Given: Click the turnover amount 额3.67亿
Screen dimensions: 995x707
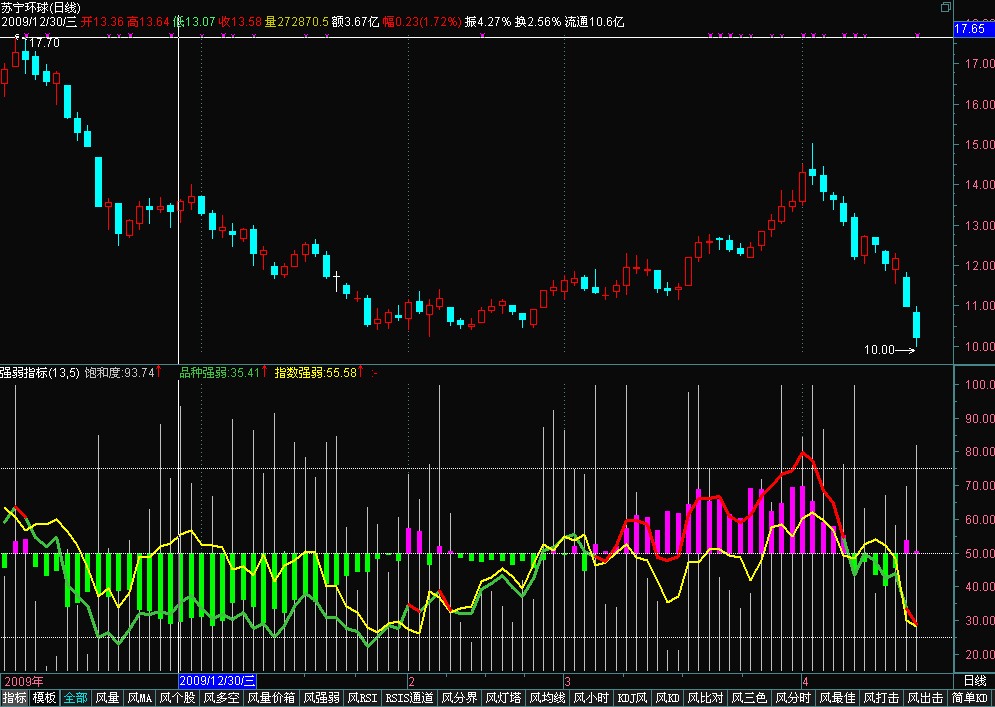Looking at the screenshot, I should [355, 22].
